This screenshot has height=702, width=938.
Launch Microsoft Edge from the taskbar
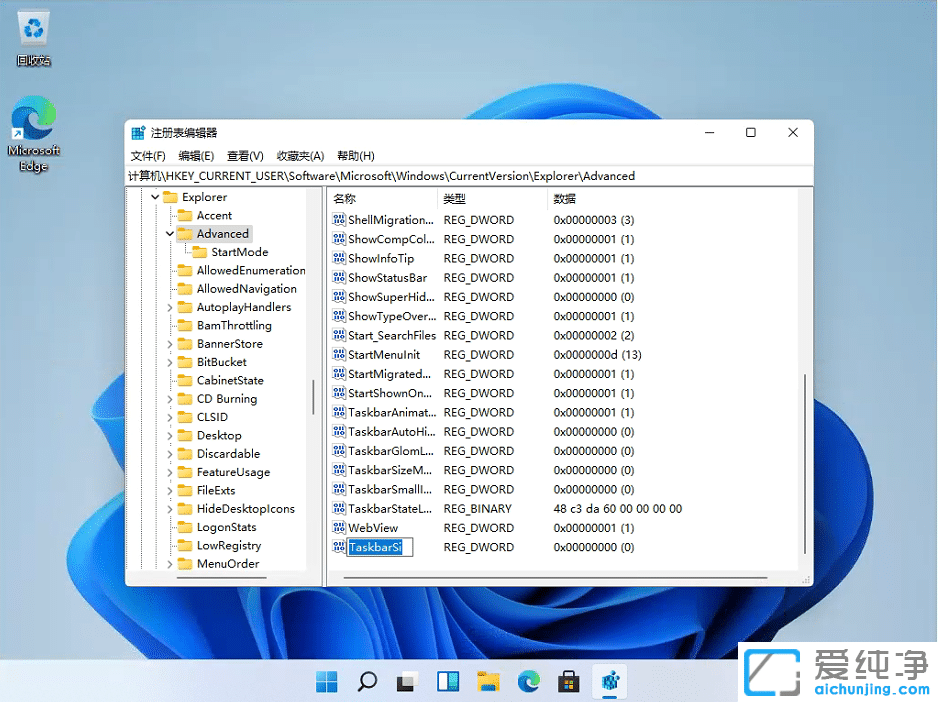coord(529,681)
